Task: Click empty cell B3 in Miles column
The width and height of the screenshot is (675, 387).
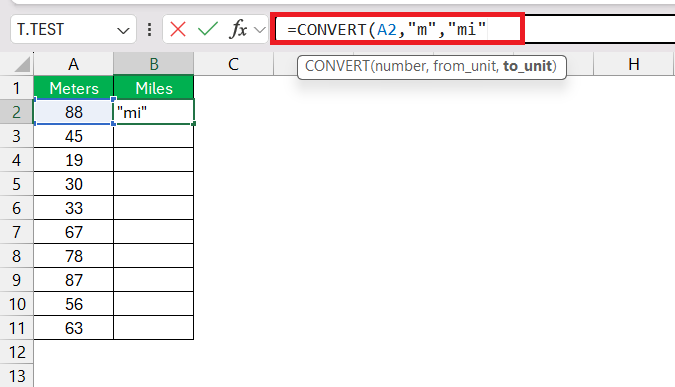Action: [x=154, y=136]
